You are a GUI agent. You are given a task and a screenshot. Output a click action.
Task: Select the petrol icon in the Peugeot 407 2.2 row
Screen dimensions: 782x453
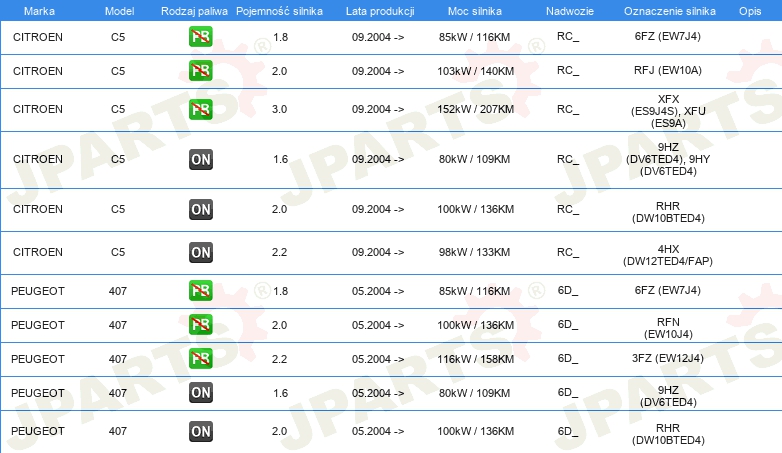(x=200, y=358)
